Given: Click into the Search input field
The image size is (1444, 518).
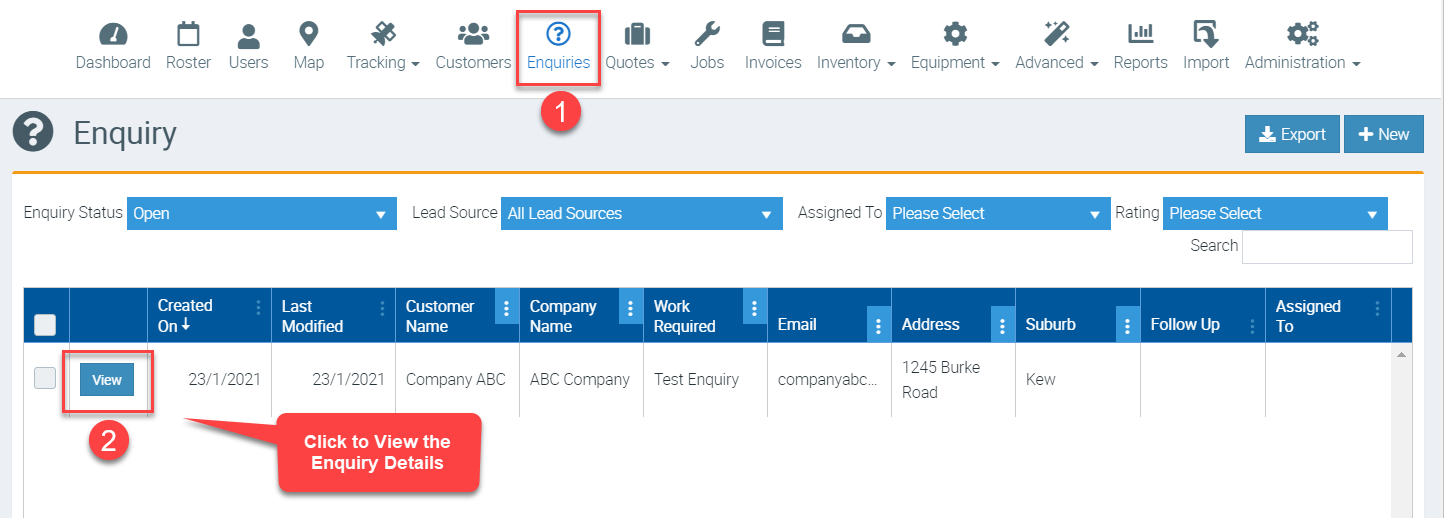Looking at the screenshot, I should (1326, 247).
